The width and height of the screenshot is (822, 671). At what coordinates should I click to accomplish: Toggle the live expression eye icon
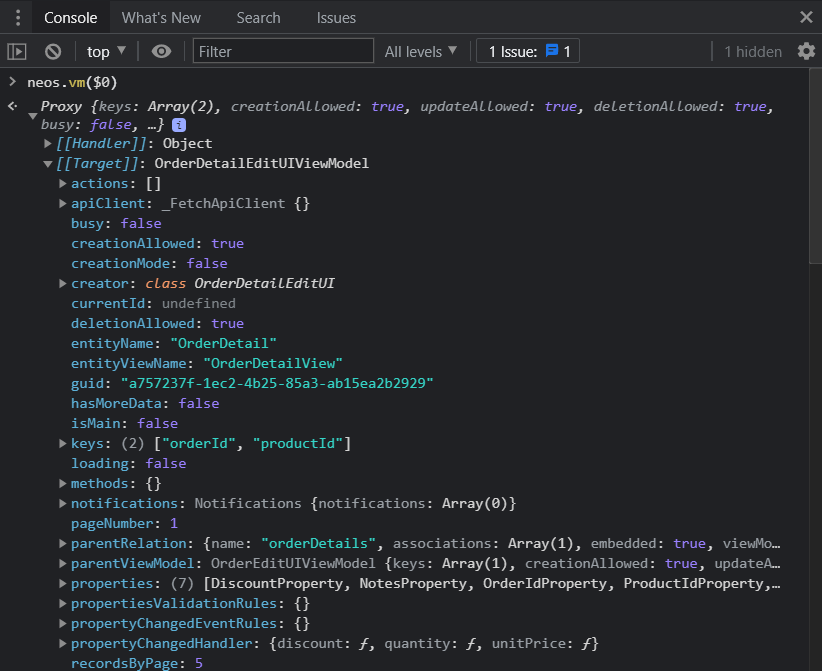pyautogui.click(x=161, y=51)
